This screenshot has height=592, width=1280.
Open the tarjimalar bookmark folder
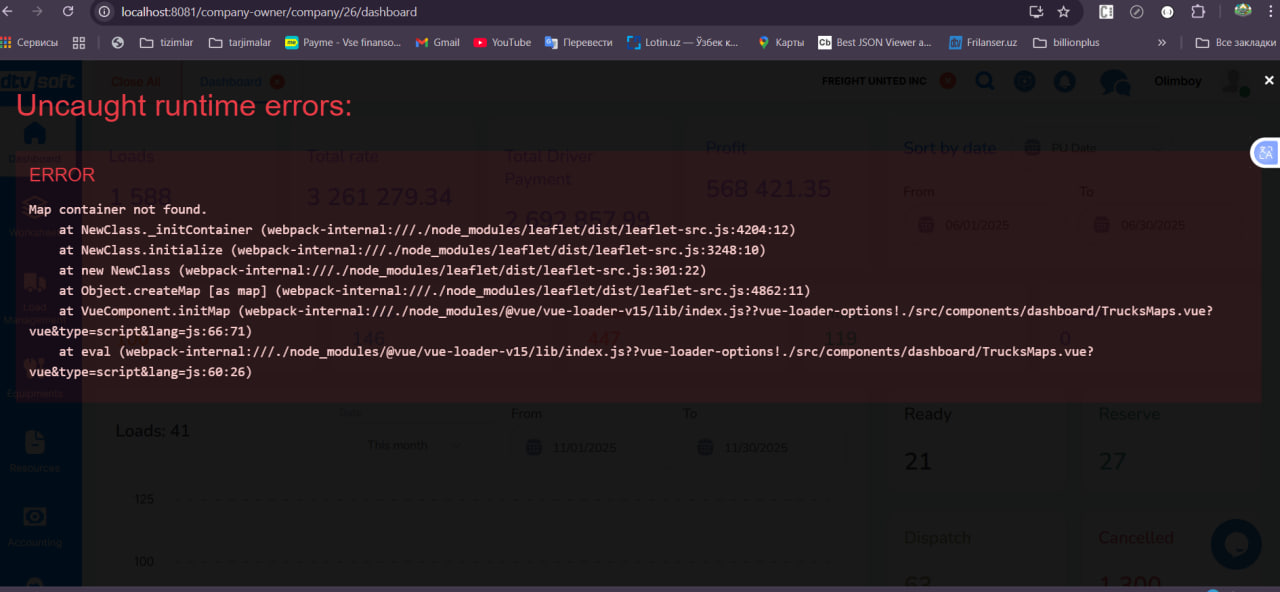240,42
